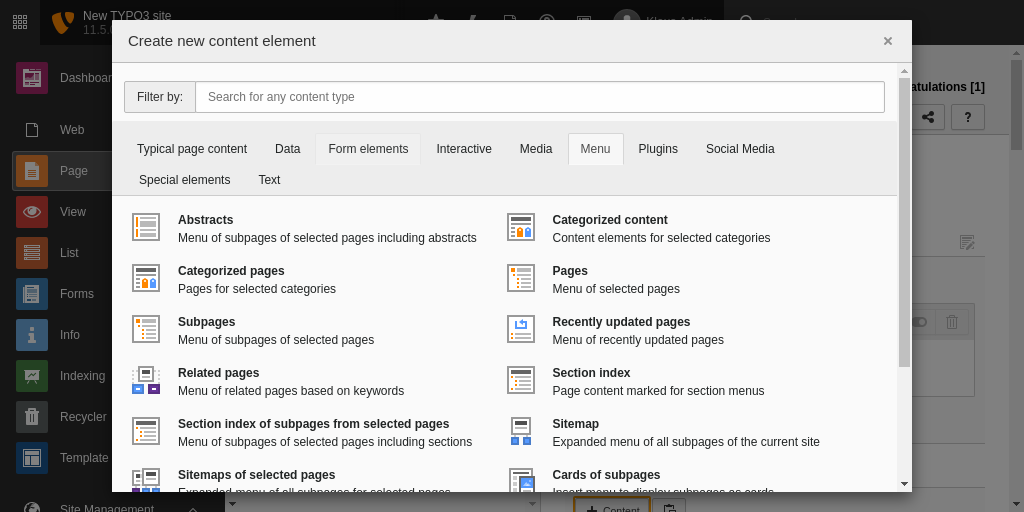Select the Pages menu element icon
Screen dimensions: 1024x512
point(520,278)
